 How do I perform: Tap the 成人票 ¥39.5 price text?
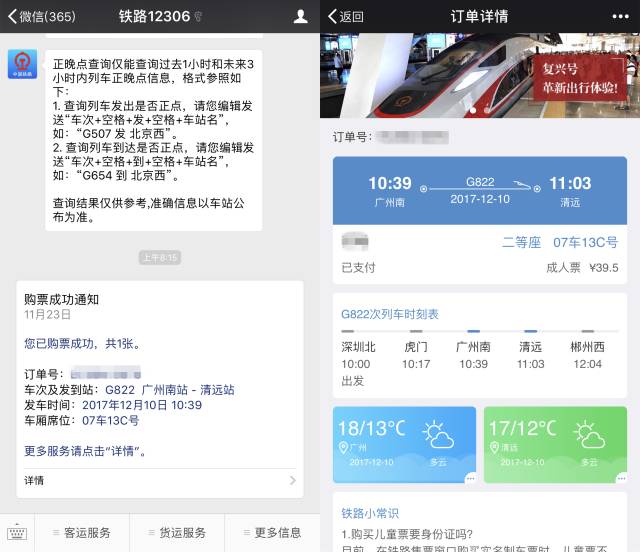pos(582,268)
